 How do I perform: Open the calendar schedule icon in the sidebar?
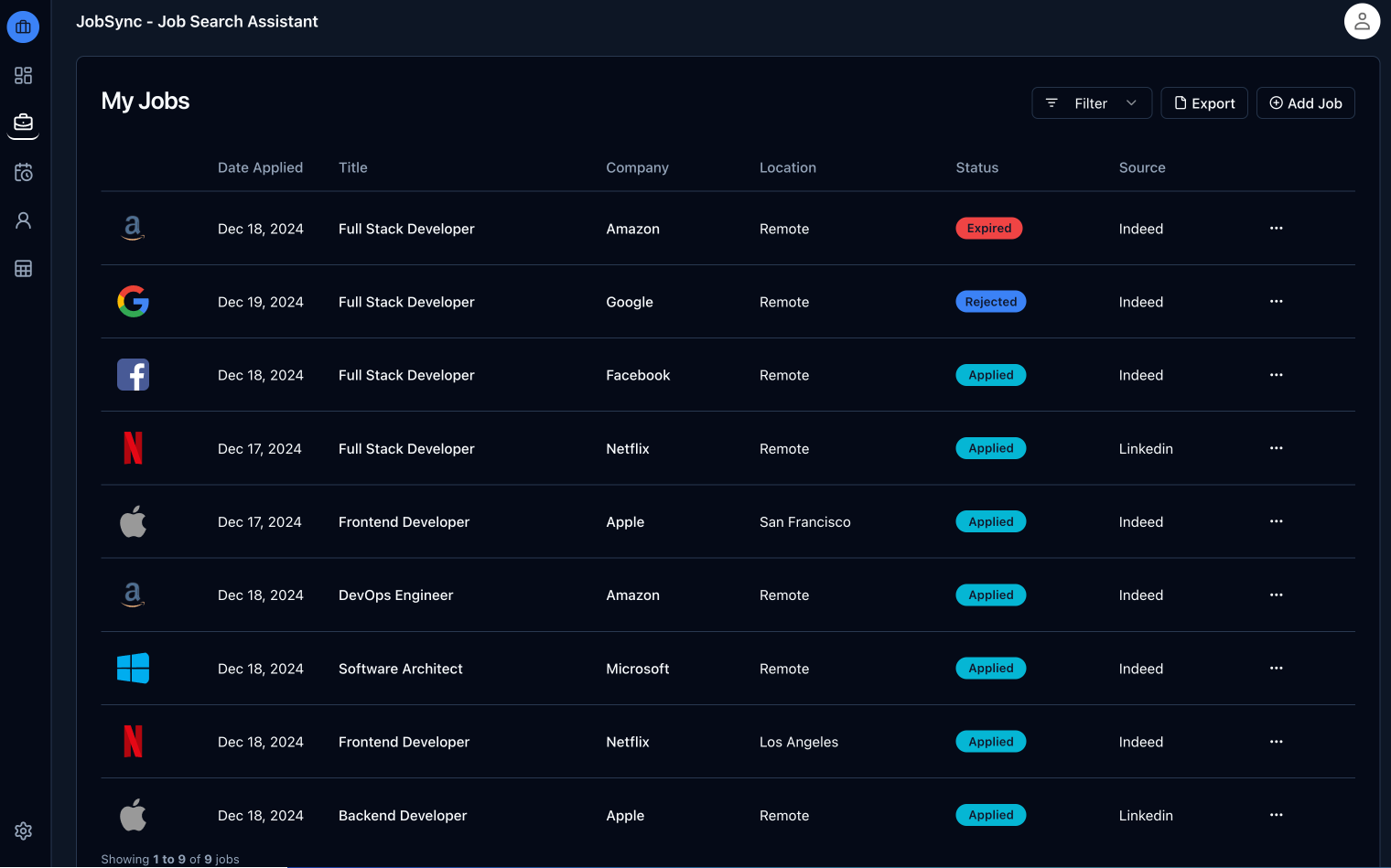pyautogui.click(x=23, y=172)
